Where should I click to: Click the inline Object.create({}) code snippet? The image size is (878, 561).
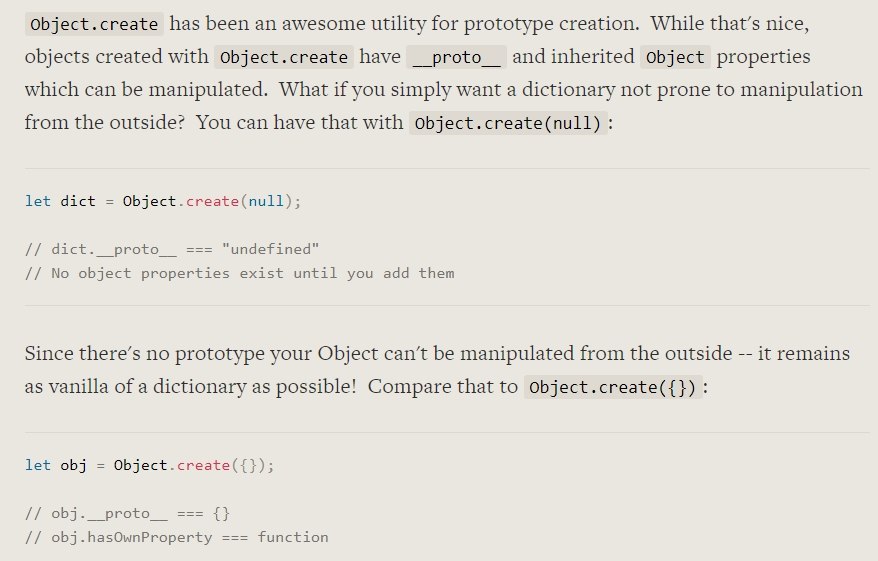616,387
